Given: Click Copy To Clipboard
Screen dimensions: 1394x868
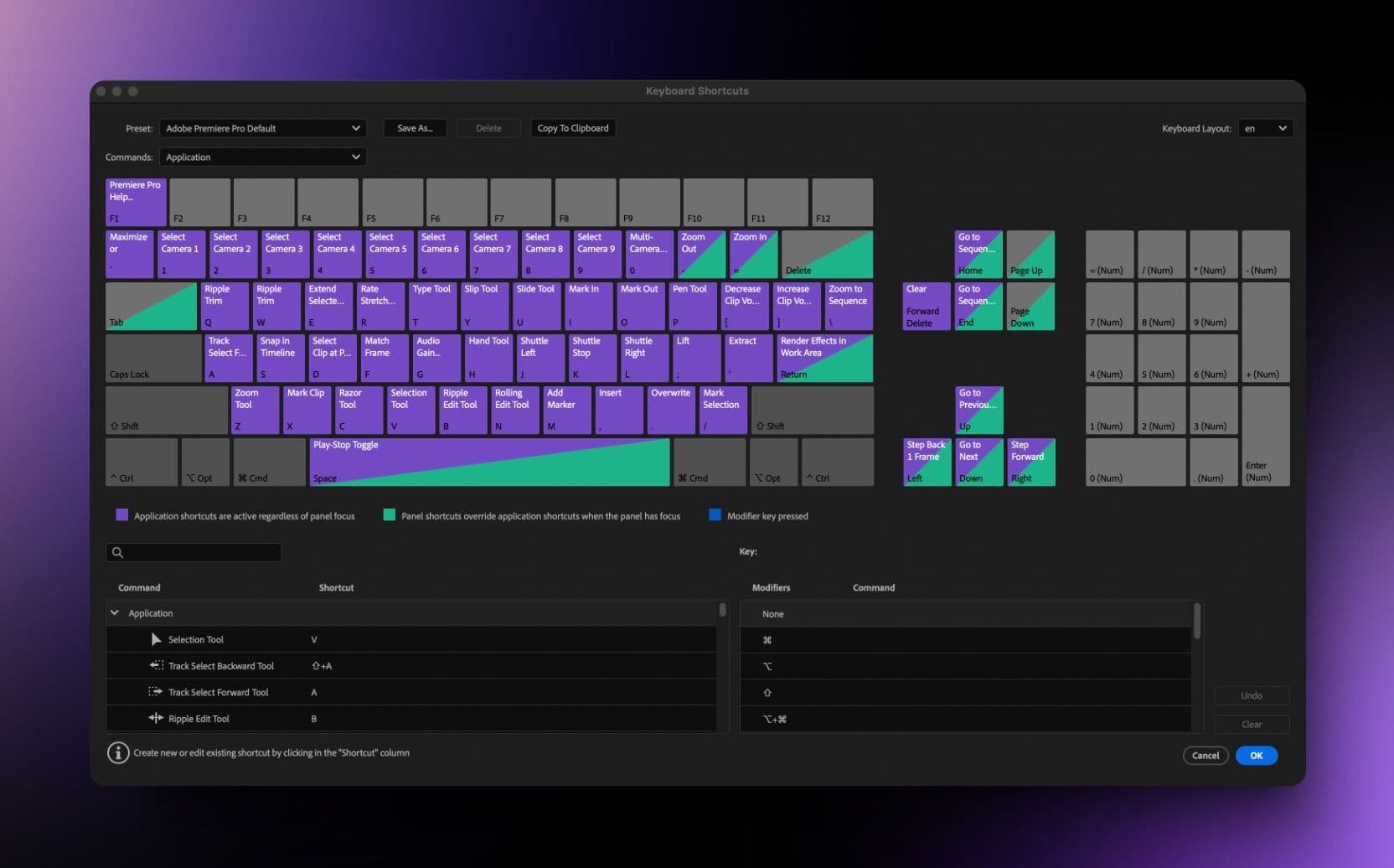Looking at the screenshot, I should [573, 128].
